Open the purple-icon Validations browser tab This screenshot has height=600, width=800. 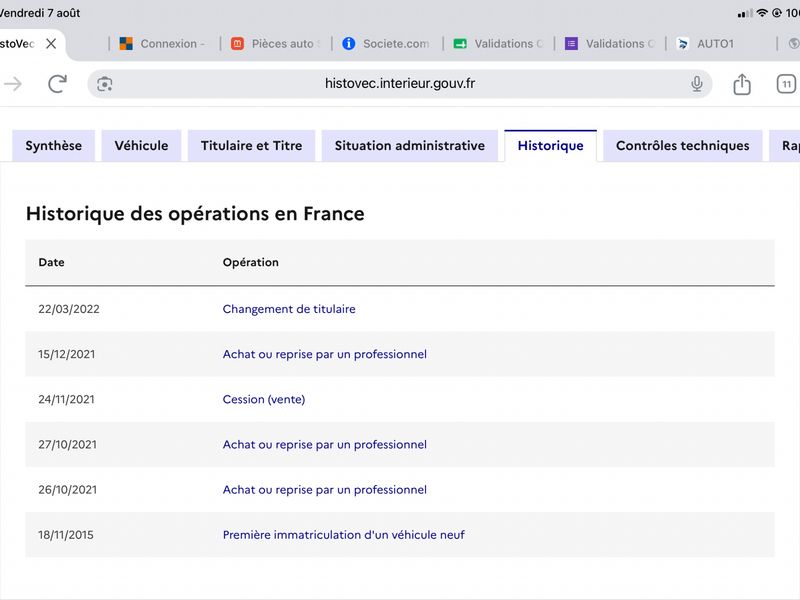point(610,44)
